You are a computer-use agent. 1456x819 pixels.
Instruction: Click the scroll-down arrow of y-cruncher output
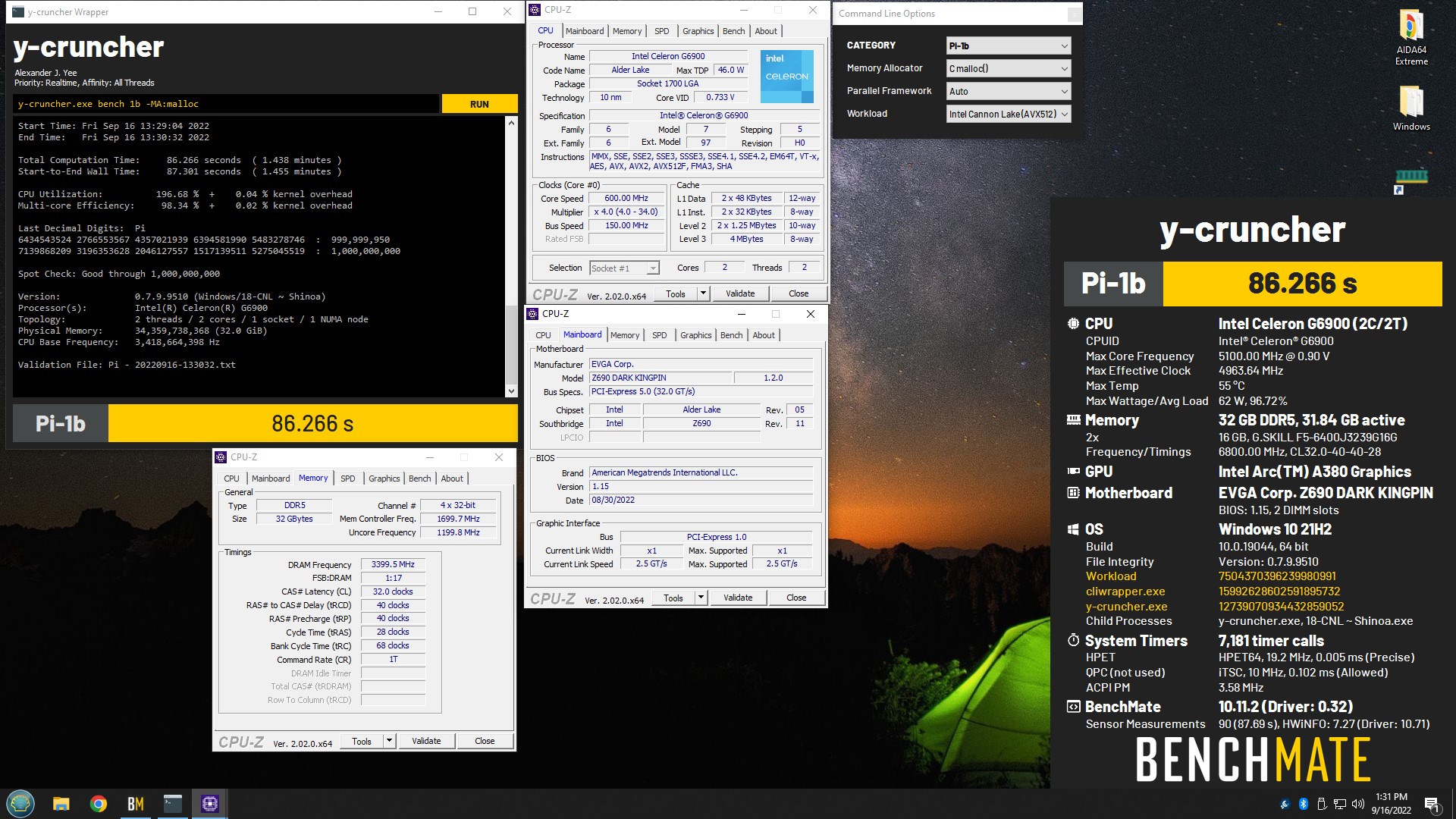point(511,391)
